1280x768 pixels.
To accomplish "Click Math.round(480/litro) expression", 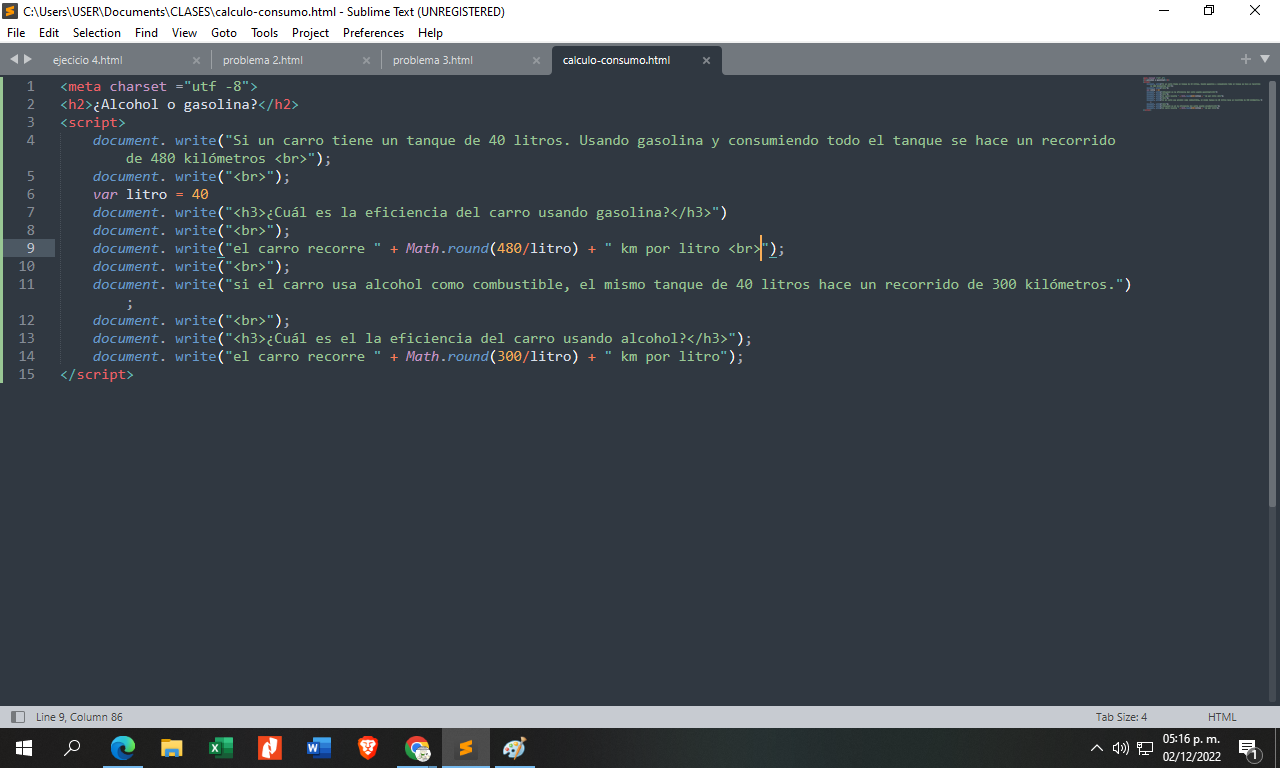I will coord(493,248).
